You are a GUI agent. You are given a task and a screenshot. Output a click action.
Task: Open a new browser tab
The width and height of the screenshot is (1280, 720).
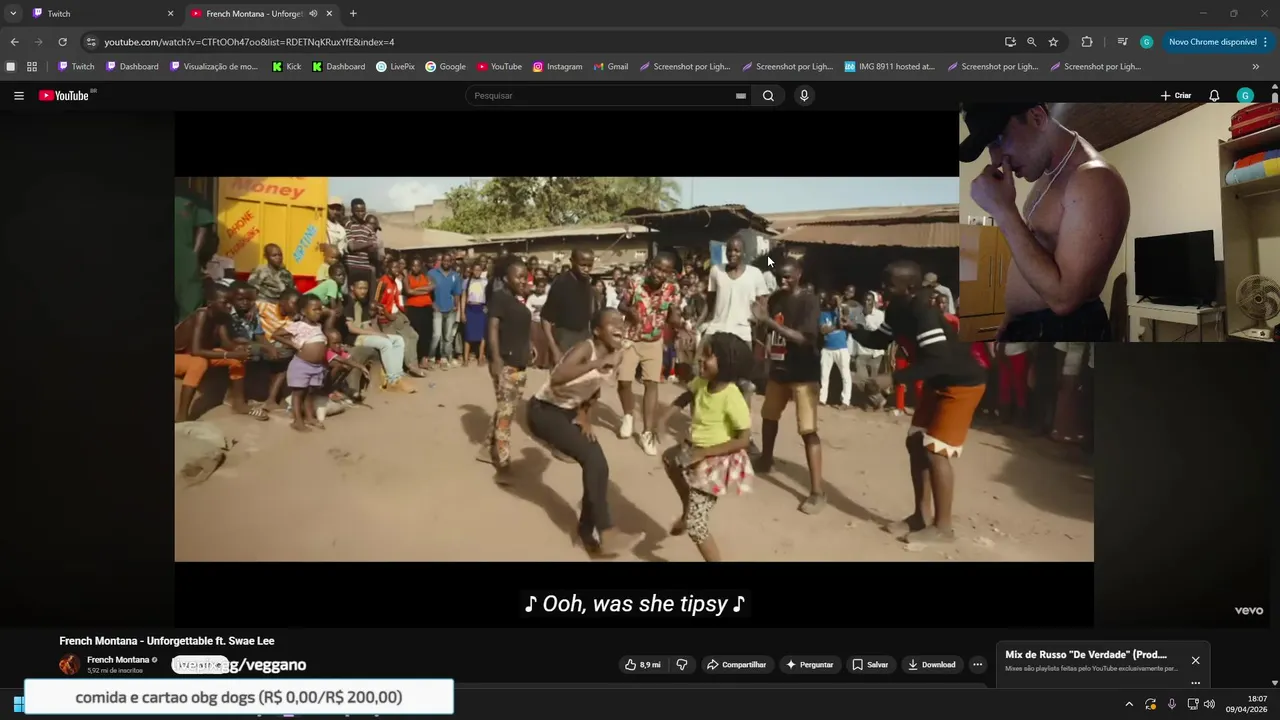353,14
